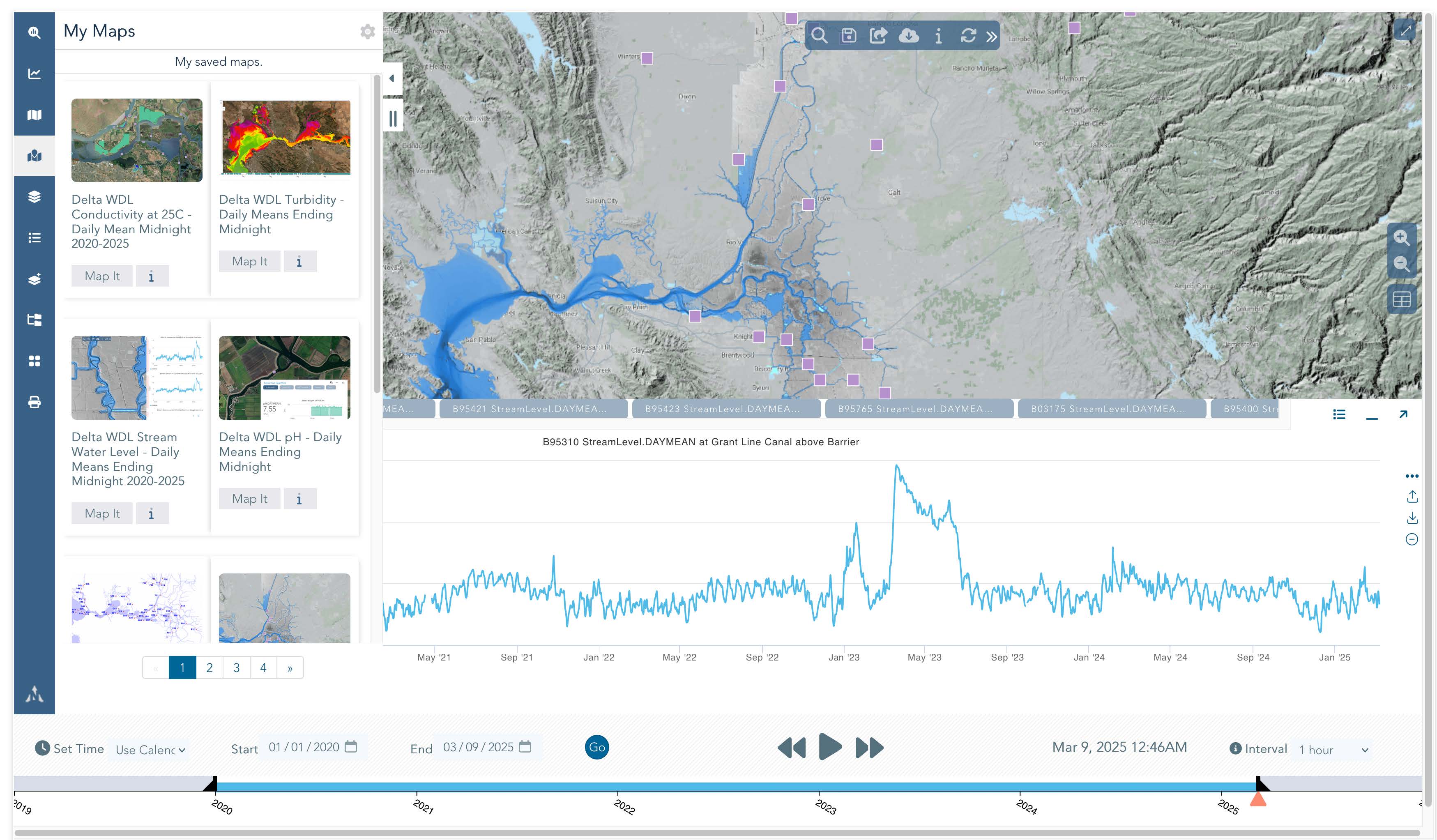
Task: Zoom in on the map with the plus magnifier
Action: (x=1401, y=237)
